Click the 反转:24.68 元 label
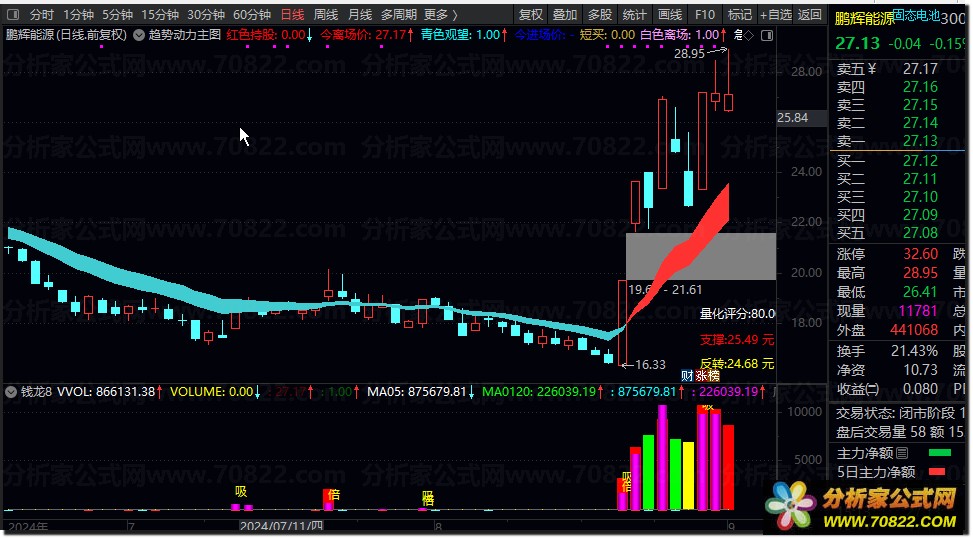This screenshot has width=973, height=538. click(737, 364)
